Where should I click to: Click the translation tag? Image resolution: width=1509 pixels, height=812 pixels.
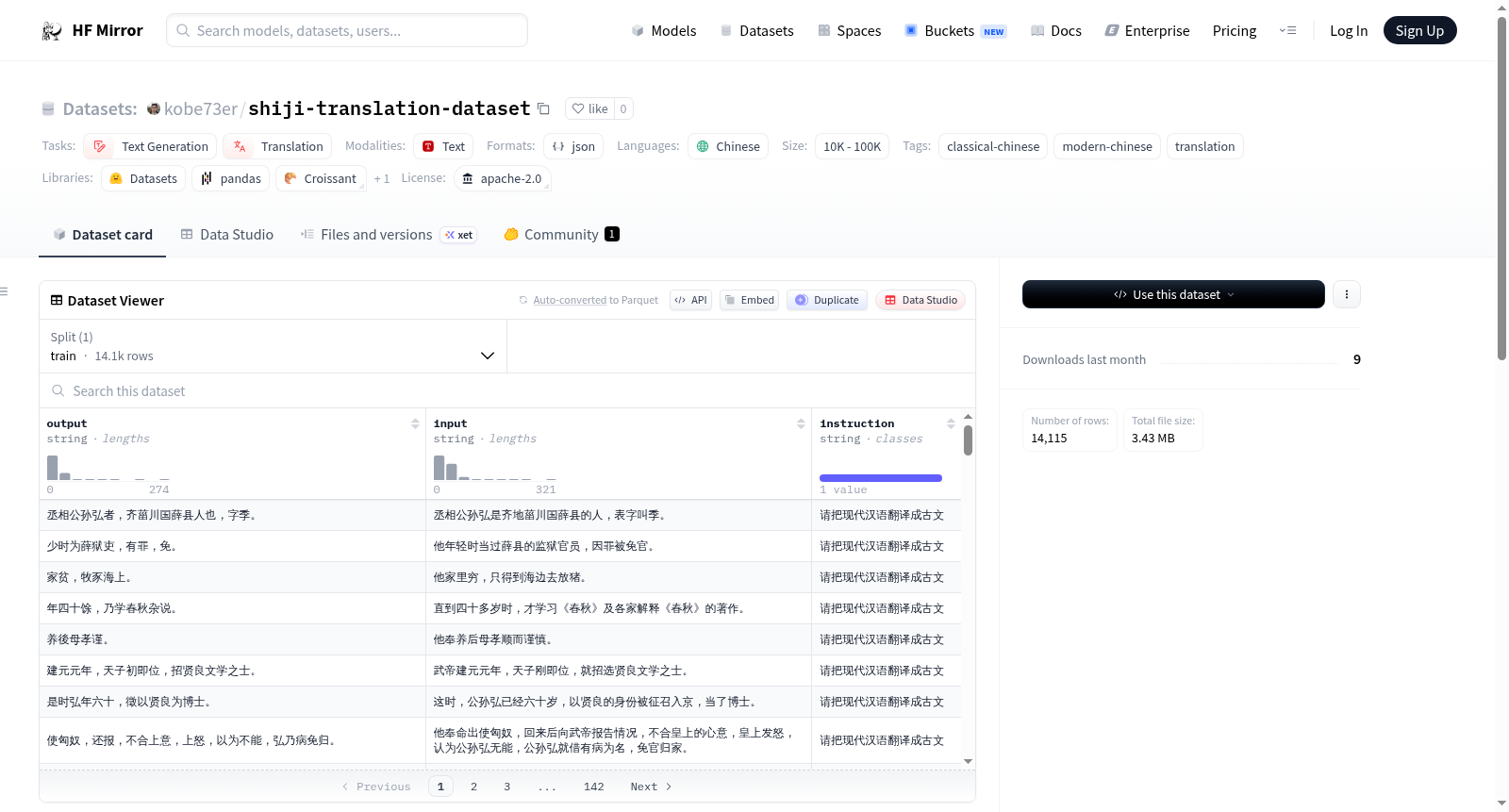(1204, 146)
